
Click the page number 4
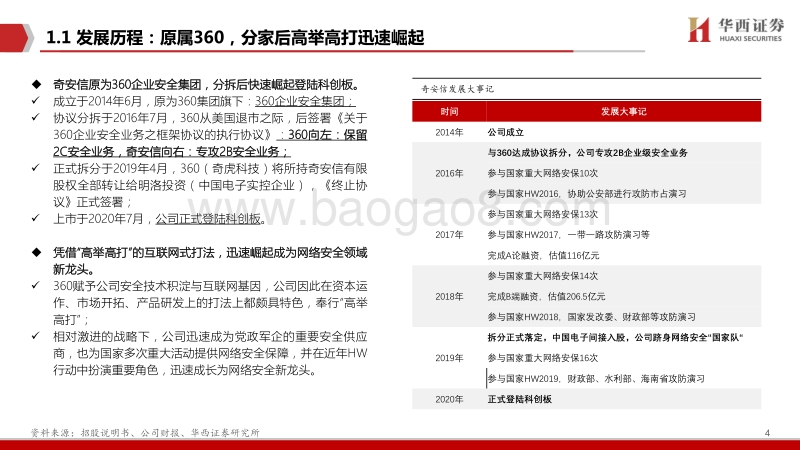[767, 433]
